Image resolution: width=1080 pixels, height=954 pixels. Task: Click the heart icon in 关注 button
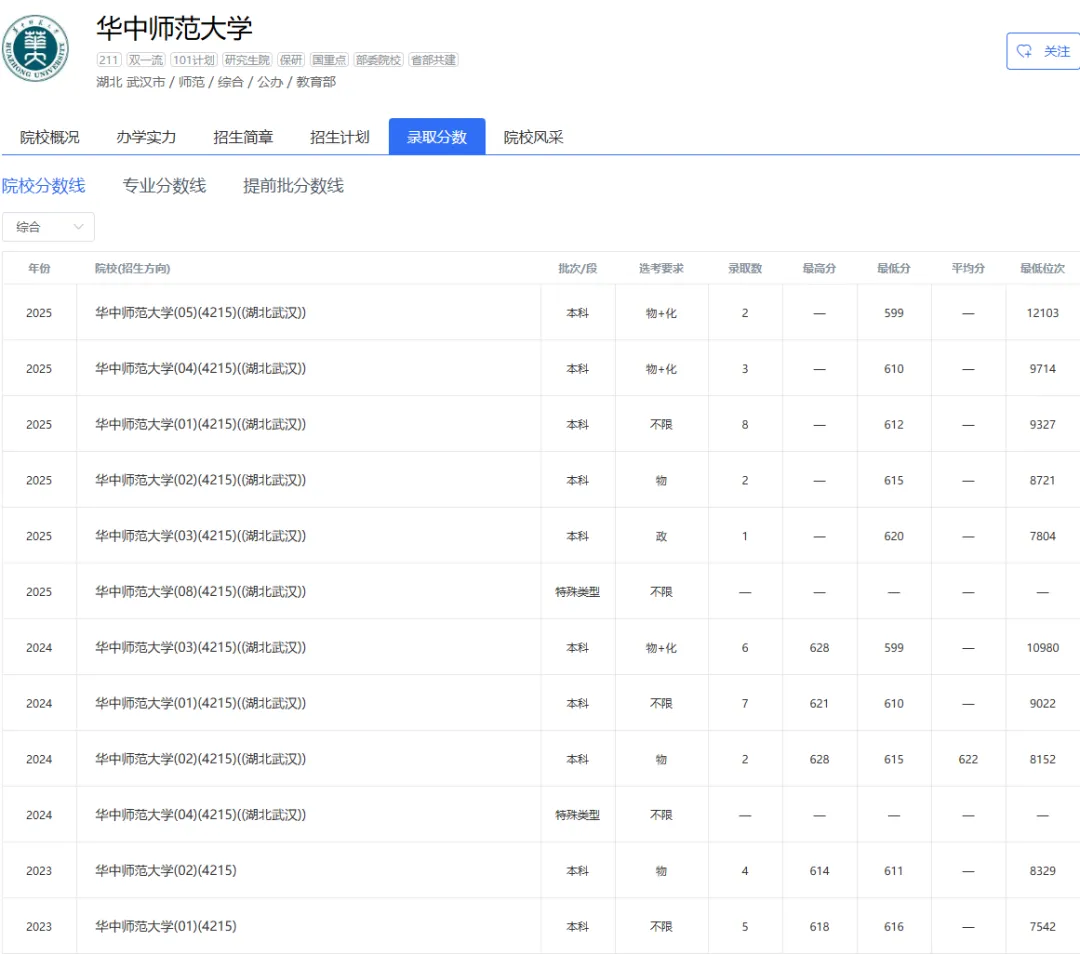(x=1024, y=51)
